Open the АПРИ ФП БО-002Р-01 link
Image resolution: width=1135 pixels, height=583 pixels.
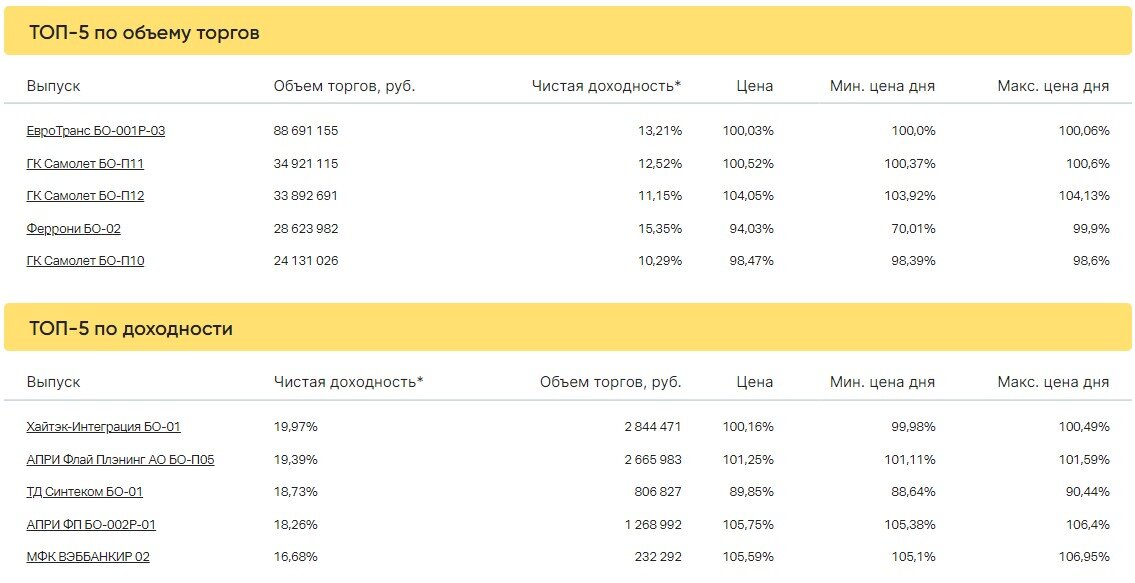90,524
